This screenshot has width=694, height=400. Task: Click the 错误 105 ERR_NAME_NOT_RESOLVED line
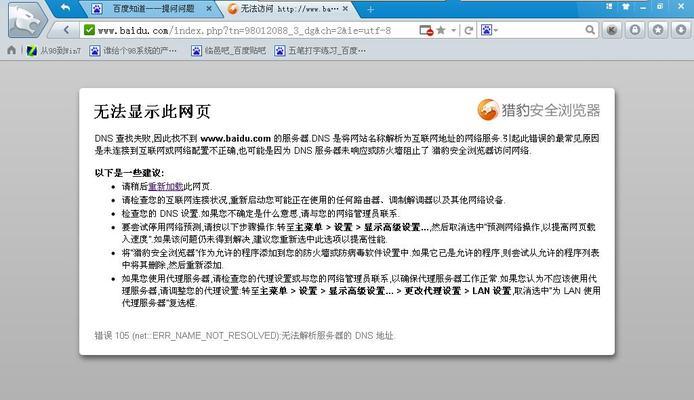tap(245, 335)
